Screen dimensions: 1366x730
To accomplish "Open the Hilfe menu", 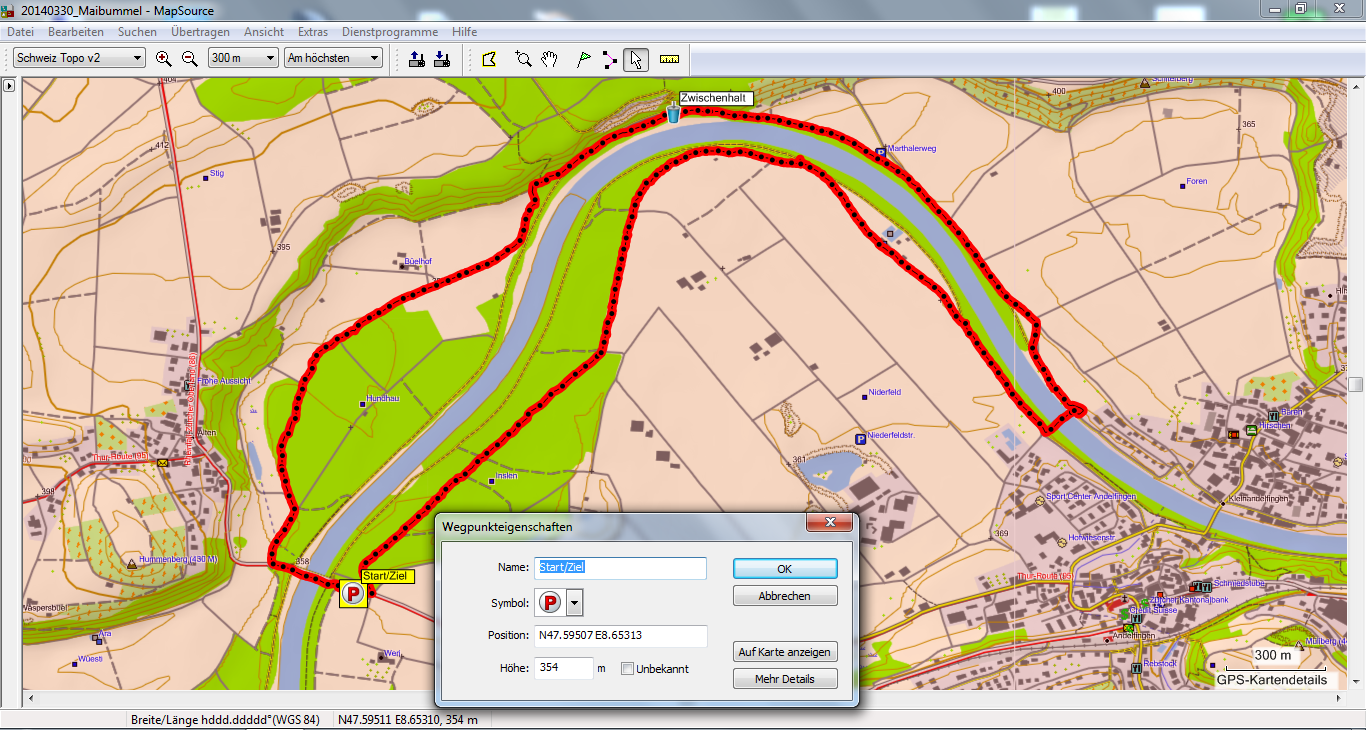I will coord(464,32).
